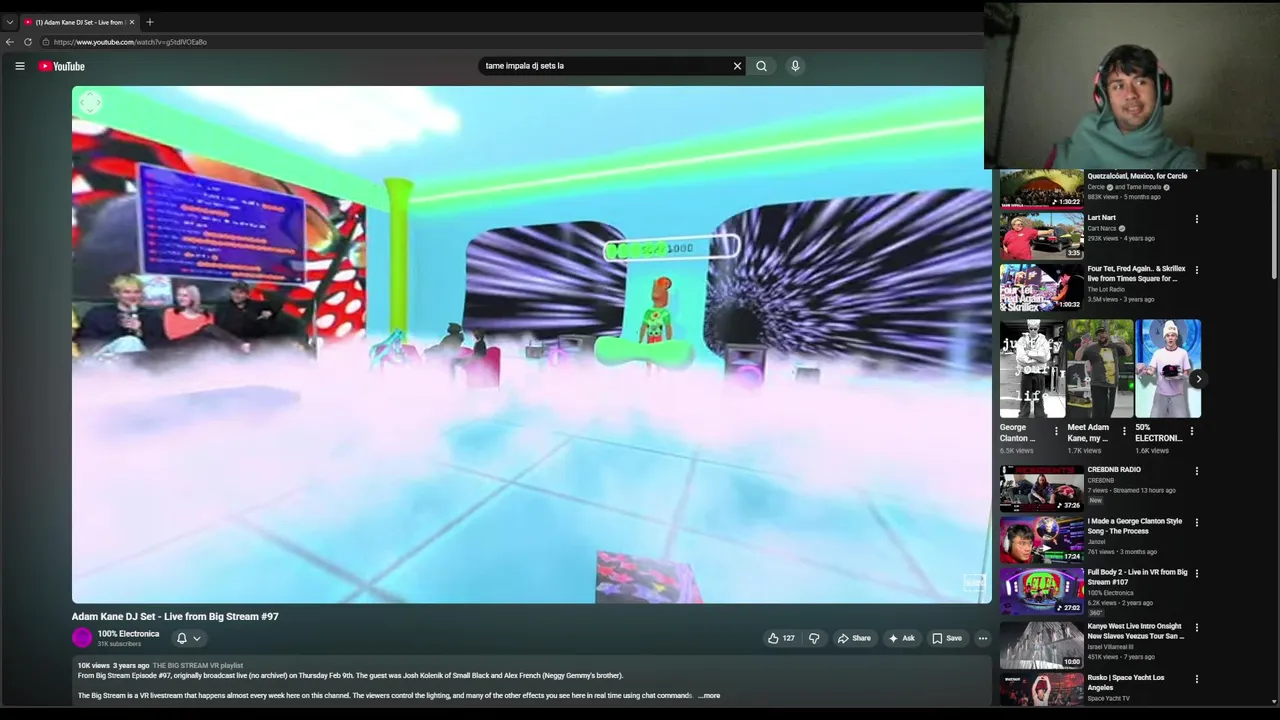Click the Janzei channel name
Screen dimensions: 1280x720
click(1096, 541)
